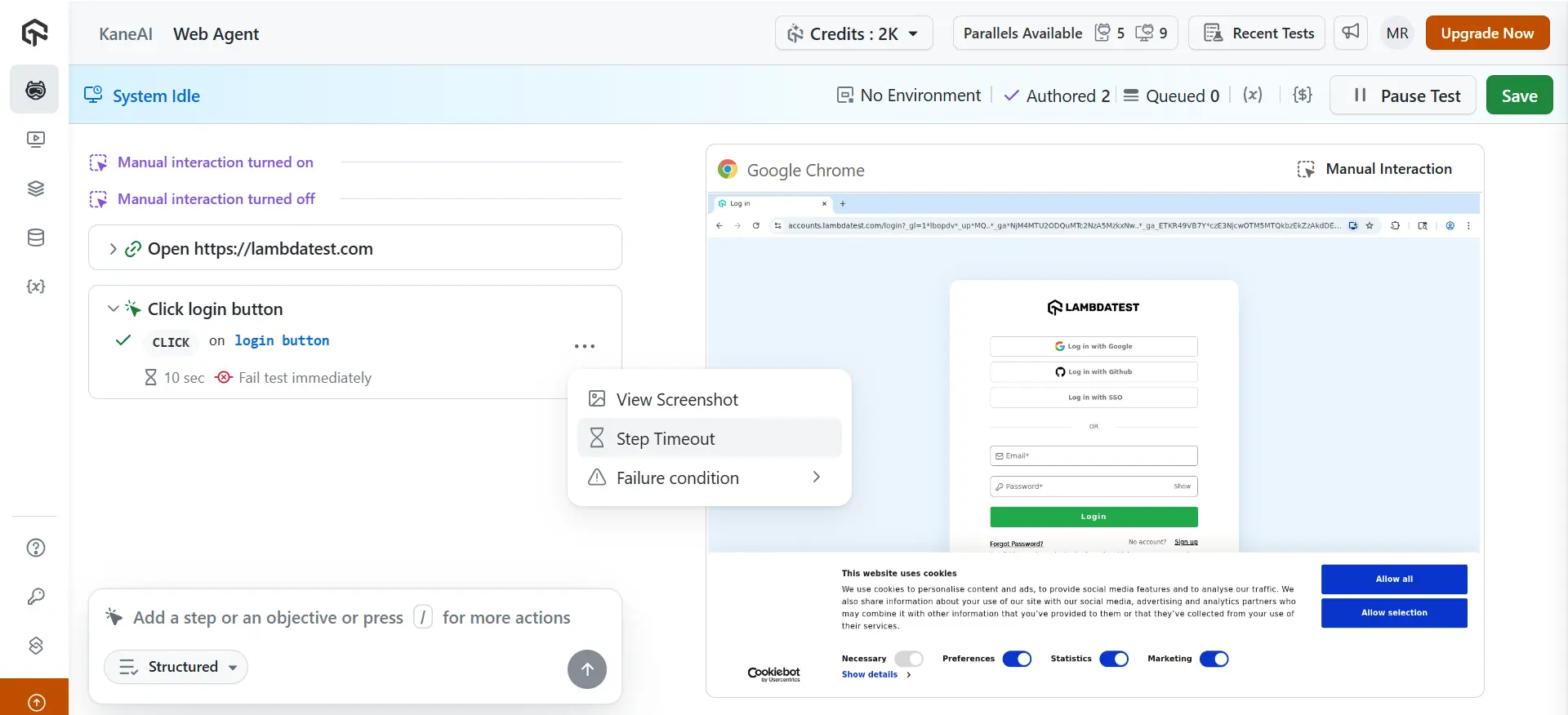Toggle the Preferences cookie switch
Viewport: 1568px width, 715px height.
(1017, 659)
